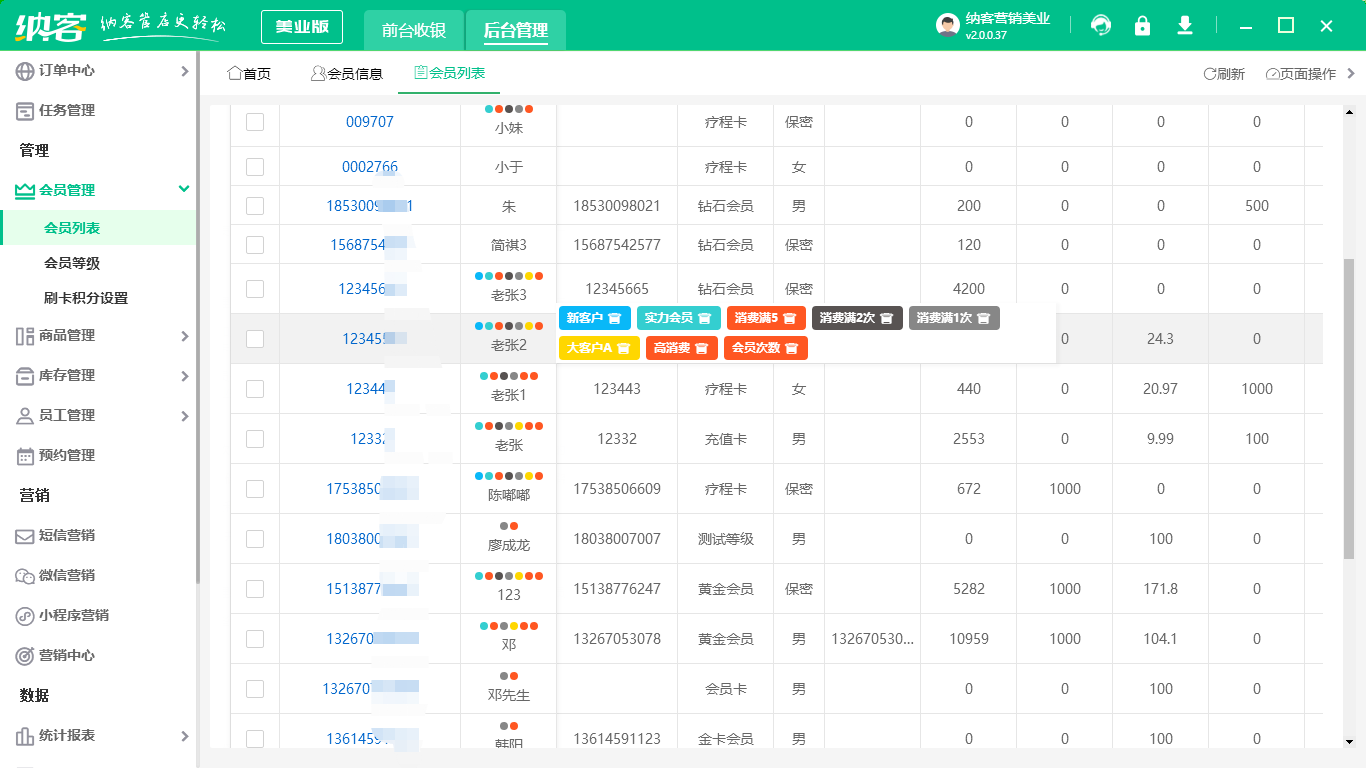
Task: Click the table vertical scrollbar thumb
Action: [1349, 408]
